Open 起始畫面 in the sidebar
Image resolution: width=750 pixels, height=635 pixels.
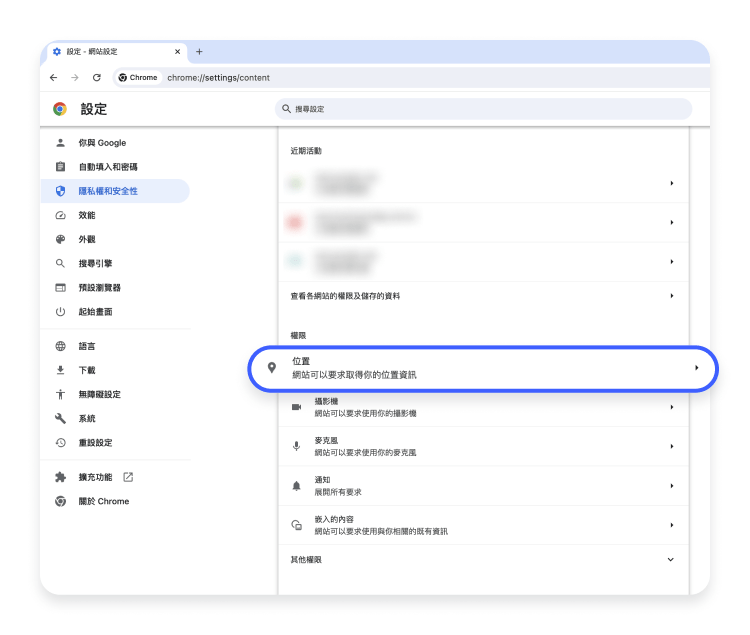[x=115, y=312]
